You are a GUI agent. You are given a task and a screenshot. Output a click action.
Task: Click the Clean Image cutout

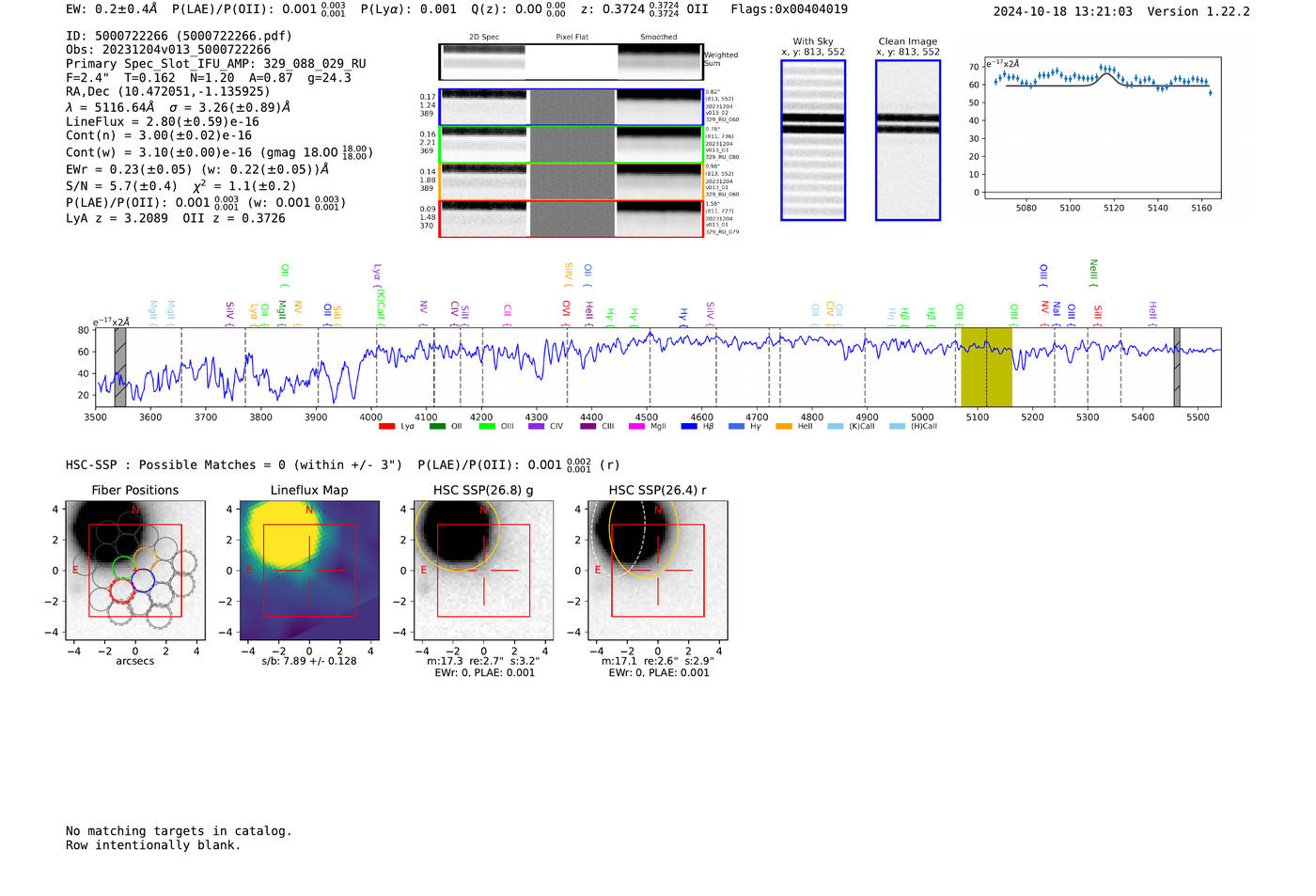pyautogui.click(x=908, y=140)
